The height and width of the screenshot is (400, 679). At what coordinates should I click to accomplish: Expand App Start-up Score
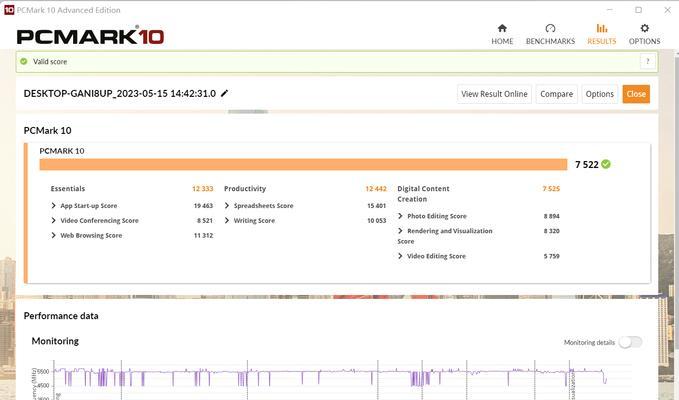coord(54,206)
